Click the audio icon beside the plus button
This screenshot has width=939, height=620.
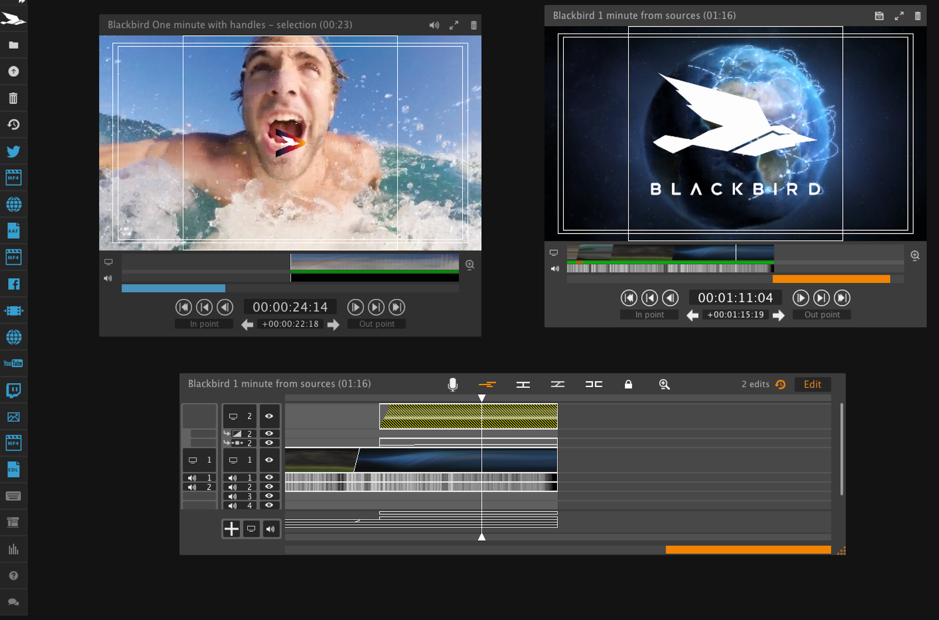tap(271, 528)
